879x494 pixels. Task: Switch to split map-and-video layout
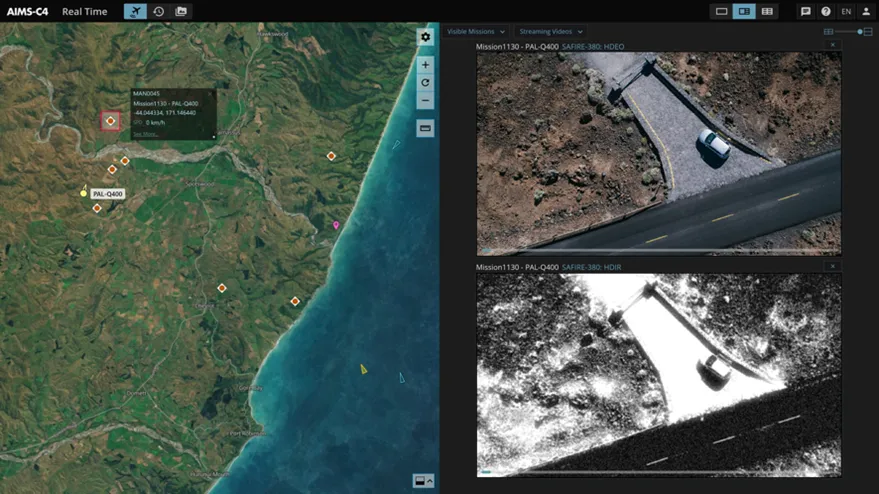pyautogui.click(x=744, y=11)
